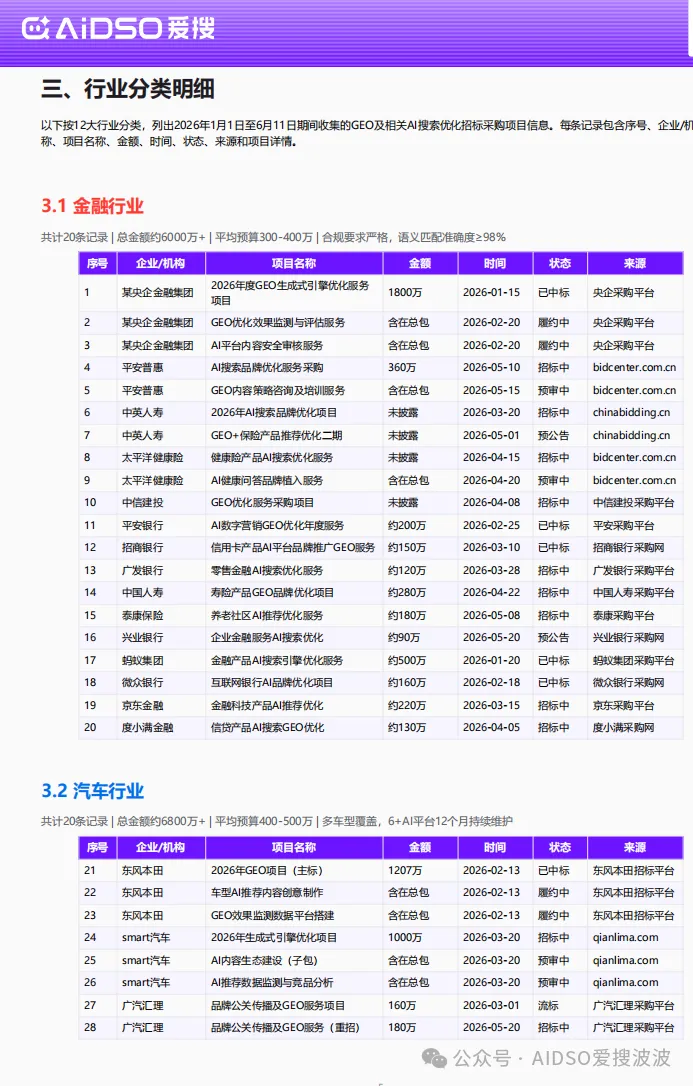Click project 车型AI推荐内容创意制作

pyautogui.click(x=267, y=892)
